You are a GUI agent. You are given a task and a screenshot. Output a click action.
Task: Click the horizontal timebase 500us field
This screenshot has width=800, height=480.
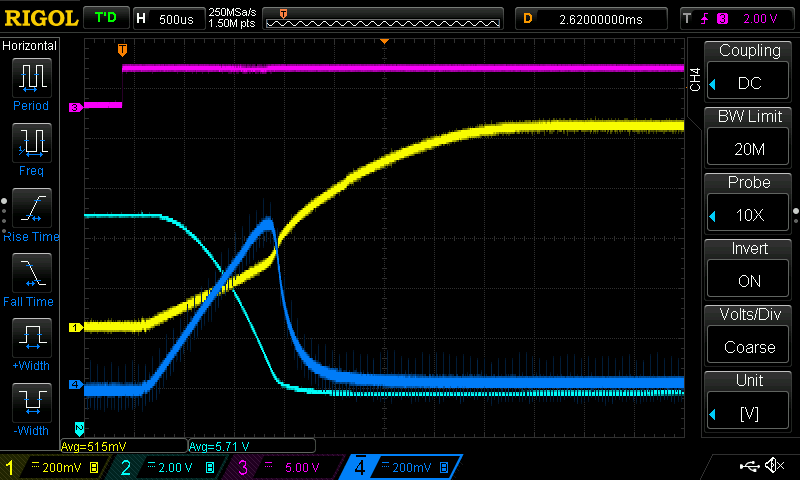[x=177, y=19]
